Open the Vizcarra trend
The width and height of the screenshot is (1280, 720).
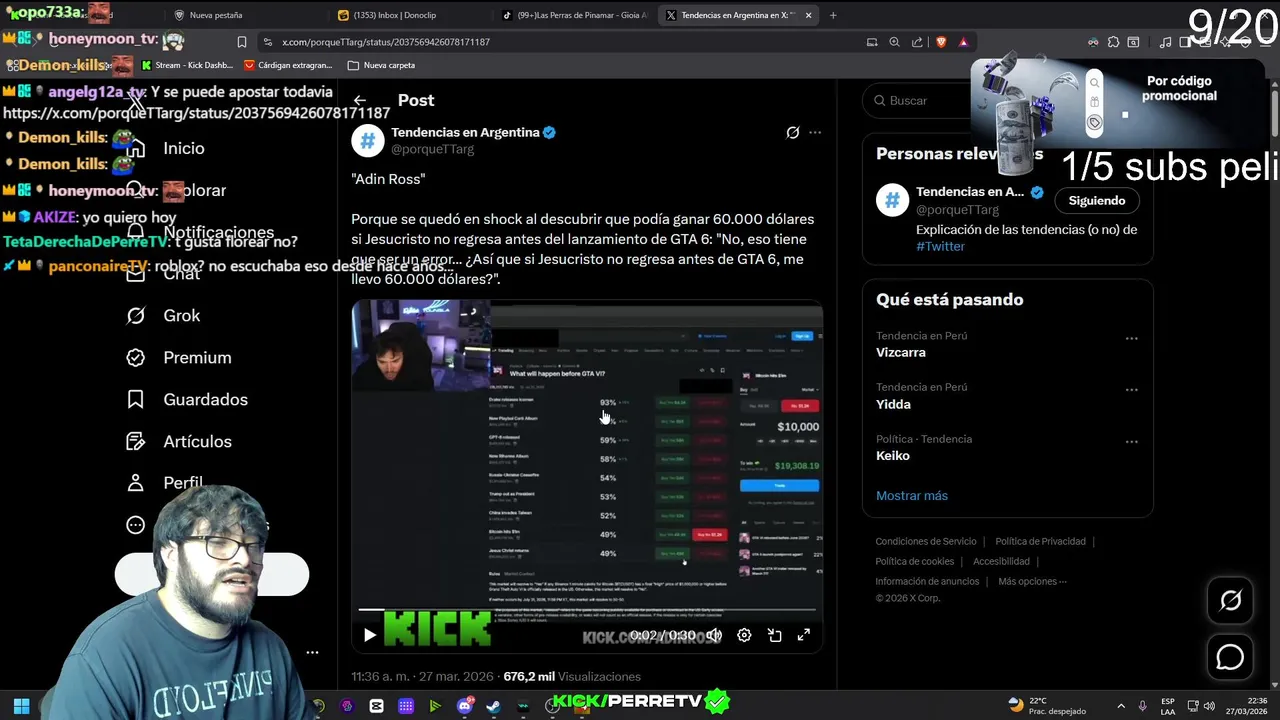pos(901,352)
